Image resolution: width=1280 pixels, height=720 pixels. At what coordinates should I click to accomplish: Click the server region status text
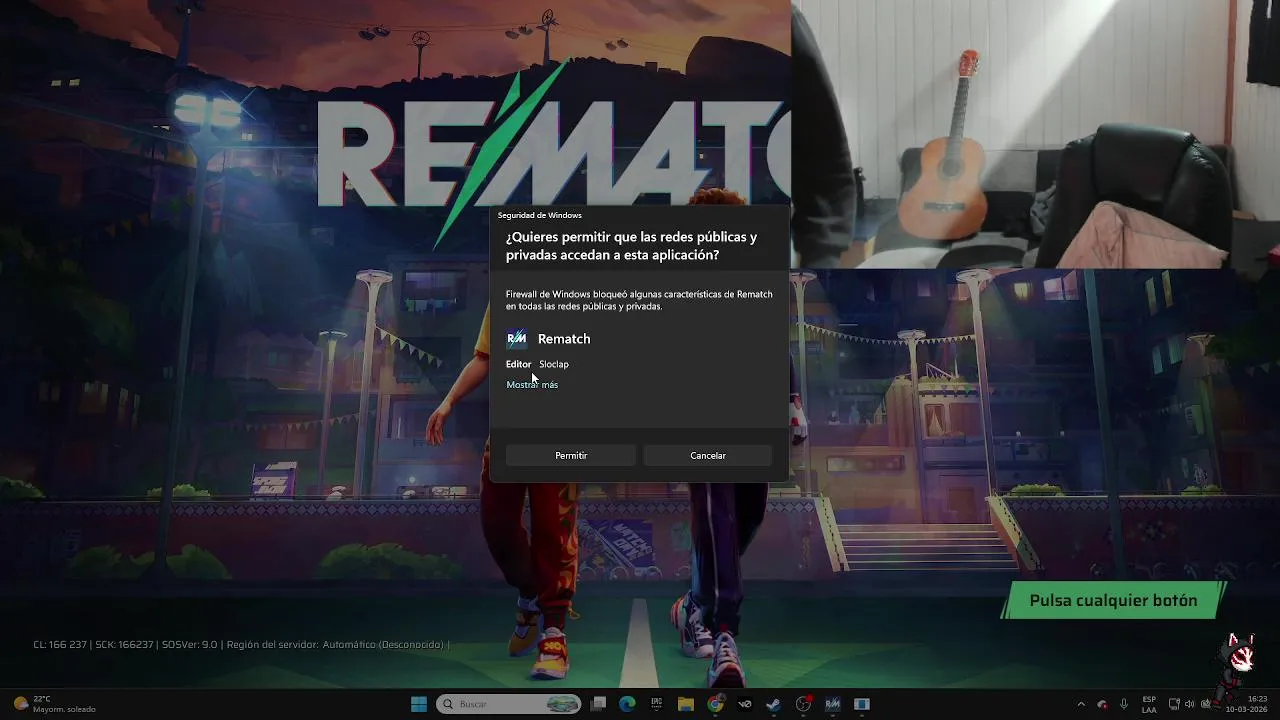pos(337,645)
